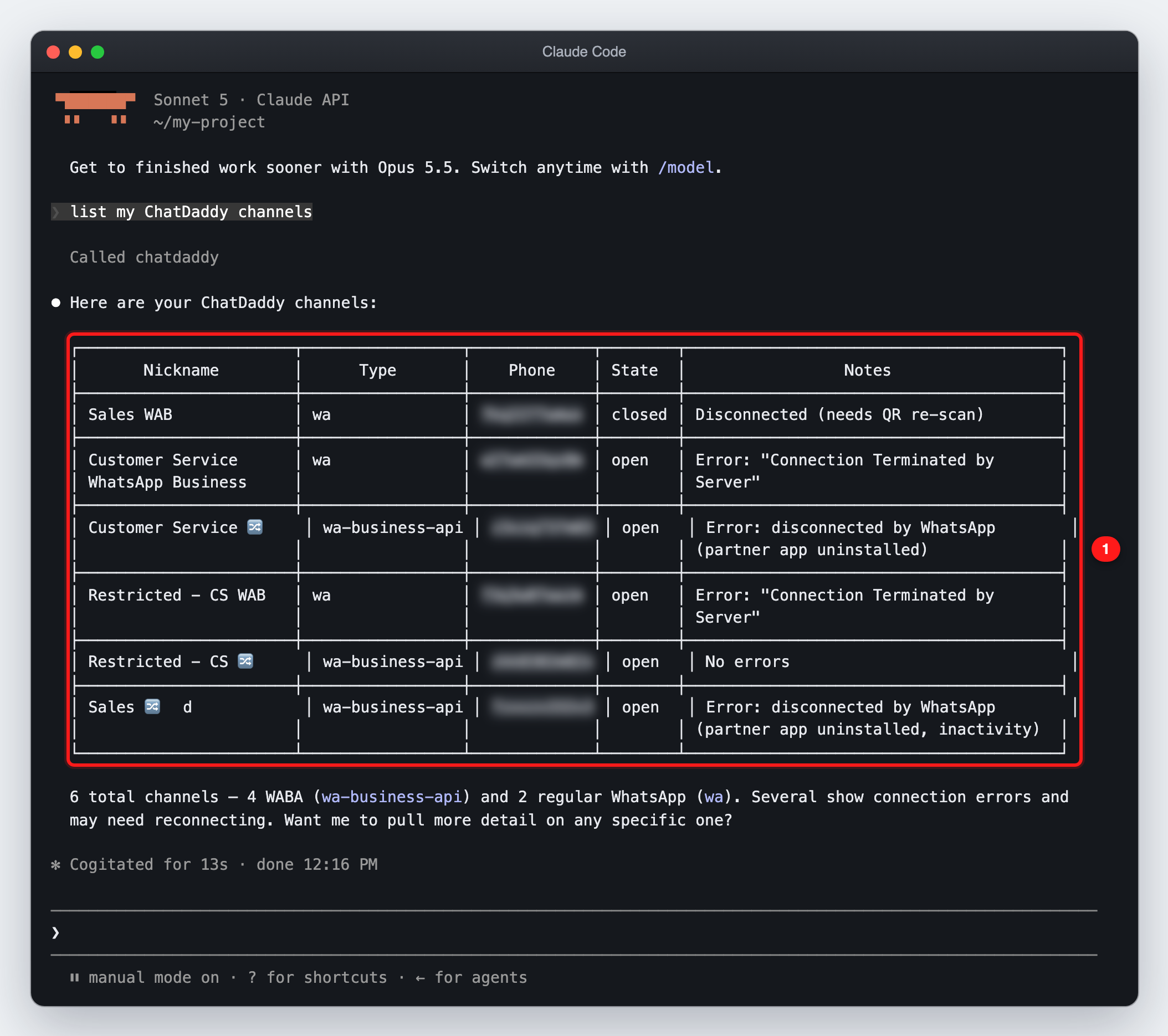This screenshot has width=1168, height=1036.
Task: Click the wa type cell in Sales WAB row
Action: click(x=321, y=415)
